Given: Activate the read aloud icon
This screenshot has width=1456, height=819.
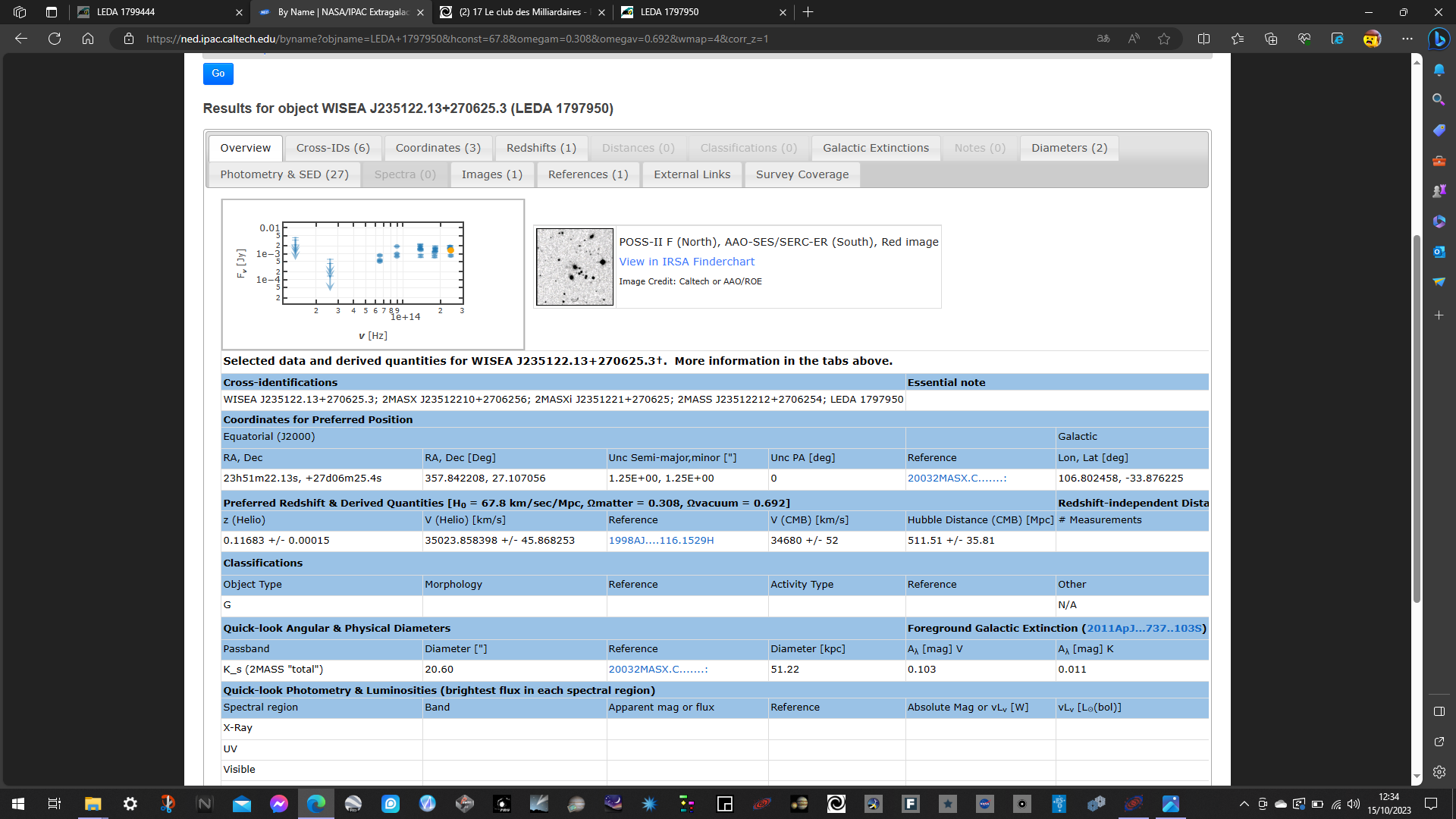Looking at the screenshot, I should point(1134,39).
